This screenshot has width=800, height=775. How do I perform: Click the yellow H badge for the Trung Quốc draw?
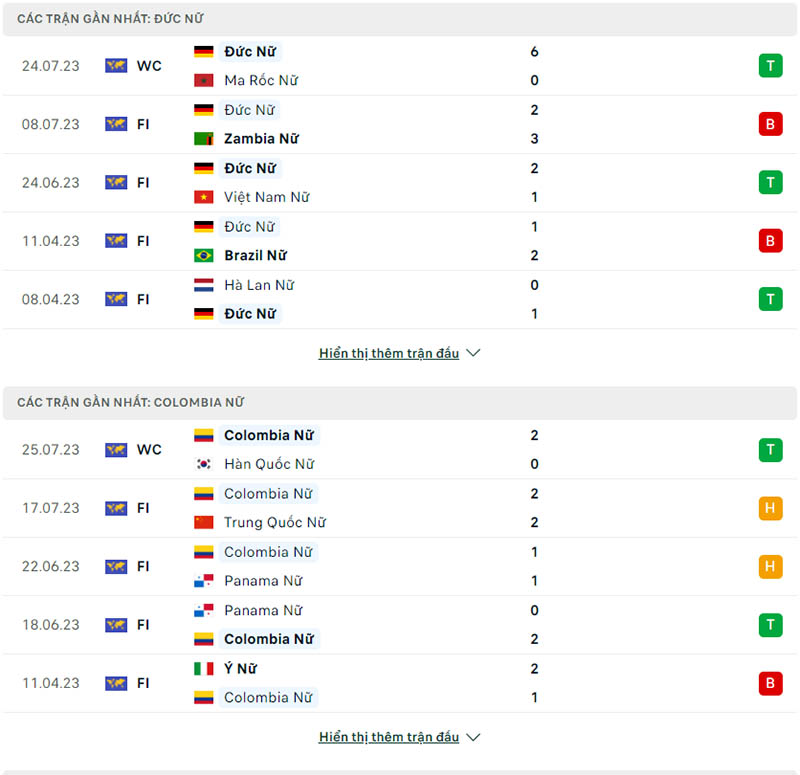point(770,508)
